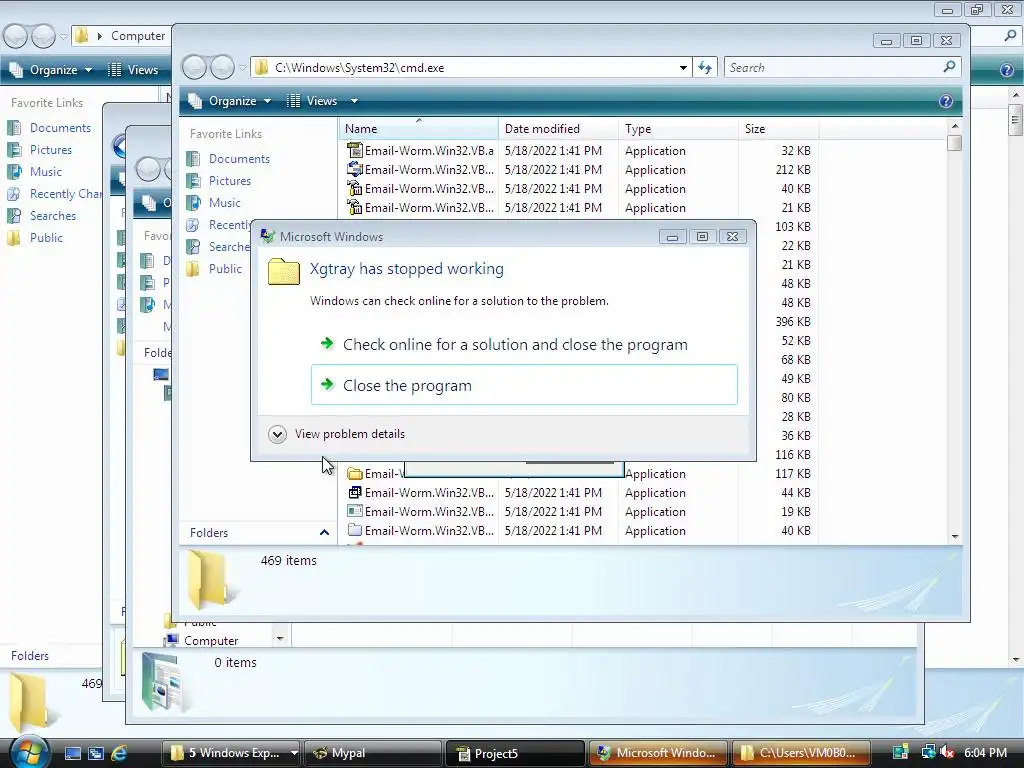Sort by the Size column header

click(x=778, y=129)
